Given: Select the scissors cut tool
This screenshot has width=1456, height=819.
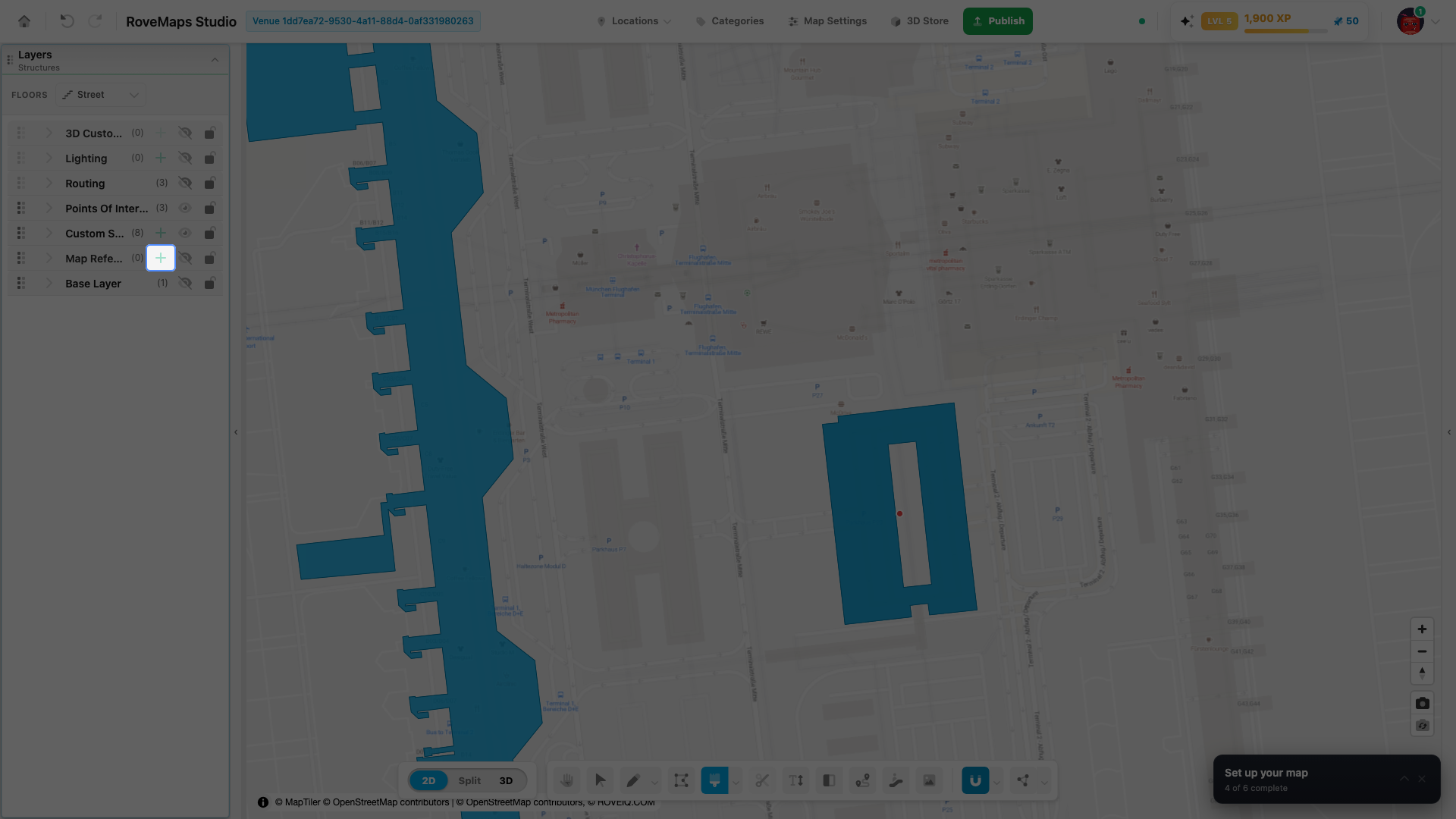Looking at the screenshot, I should [762, 780].
